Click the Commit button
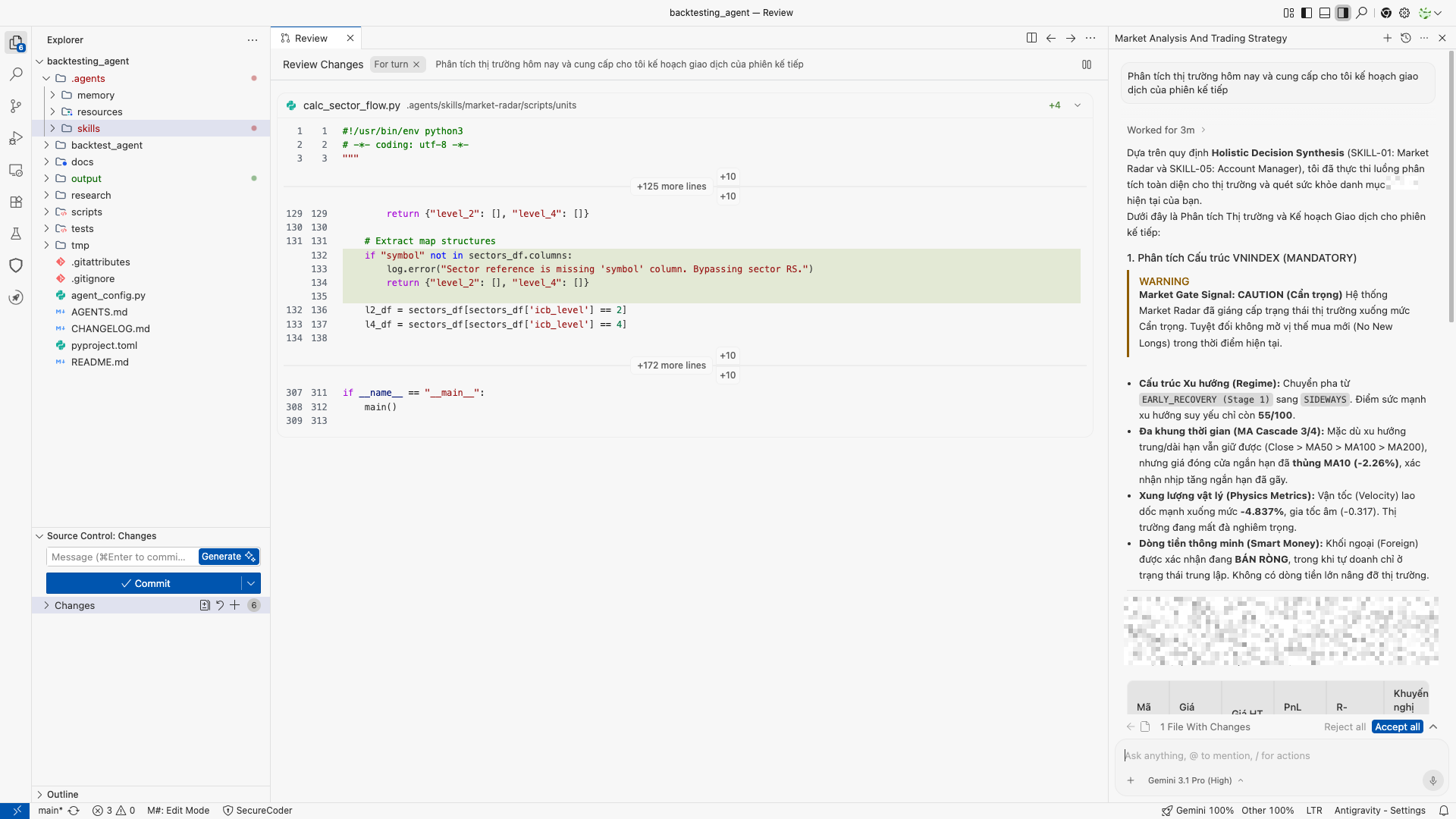 144,583
